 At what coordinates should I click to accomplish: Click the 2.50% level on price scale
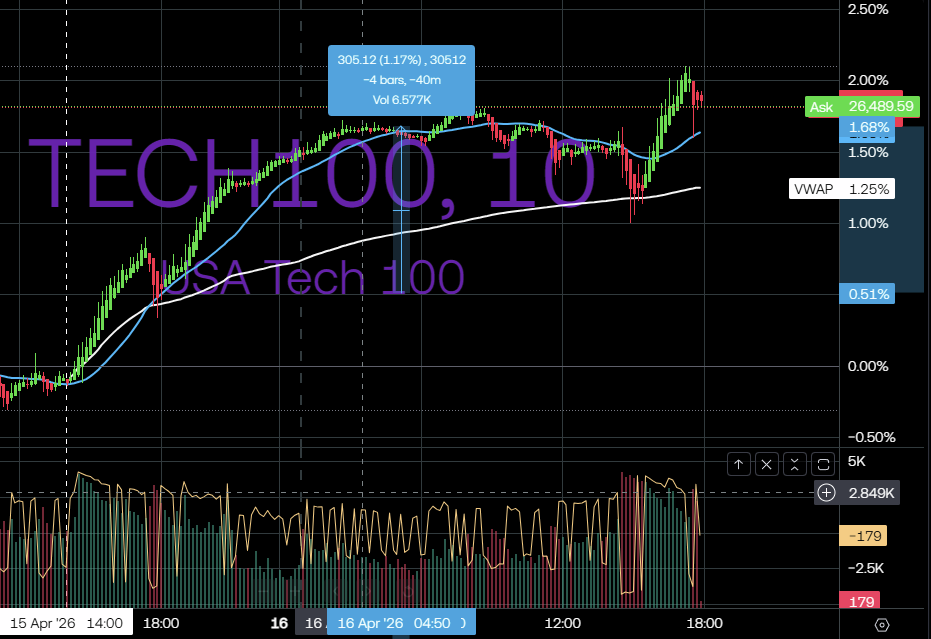click(868, 9)
